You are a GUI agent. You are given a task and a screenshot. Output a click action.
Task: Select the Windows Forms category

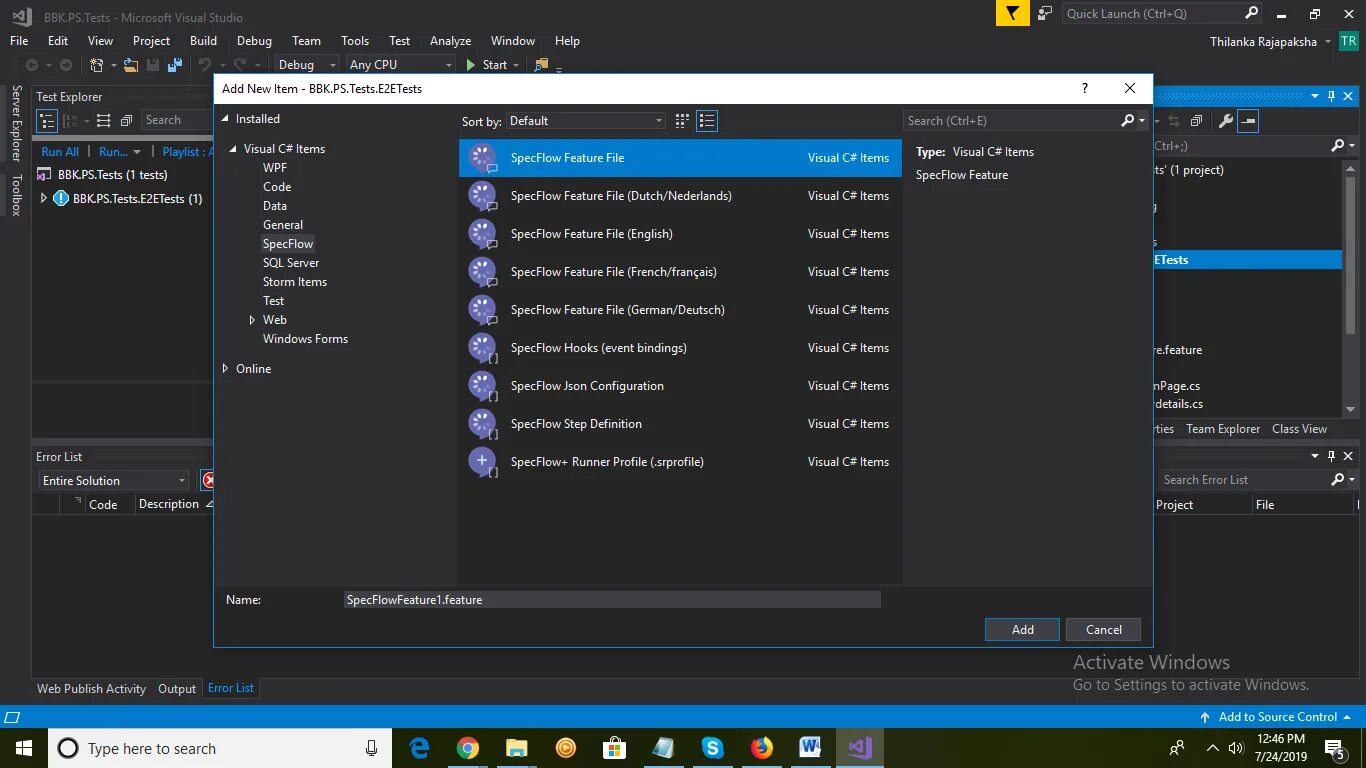coord(305,339)
